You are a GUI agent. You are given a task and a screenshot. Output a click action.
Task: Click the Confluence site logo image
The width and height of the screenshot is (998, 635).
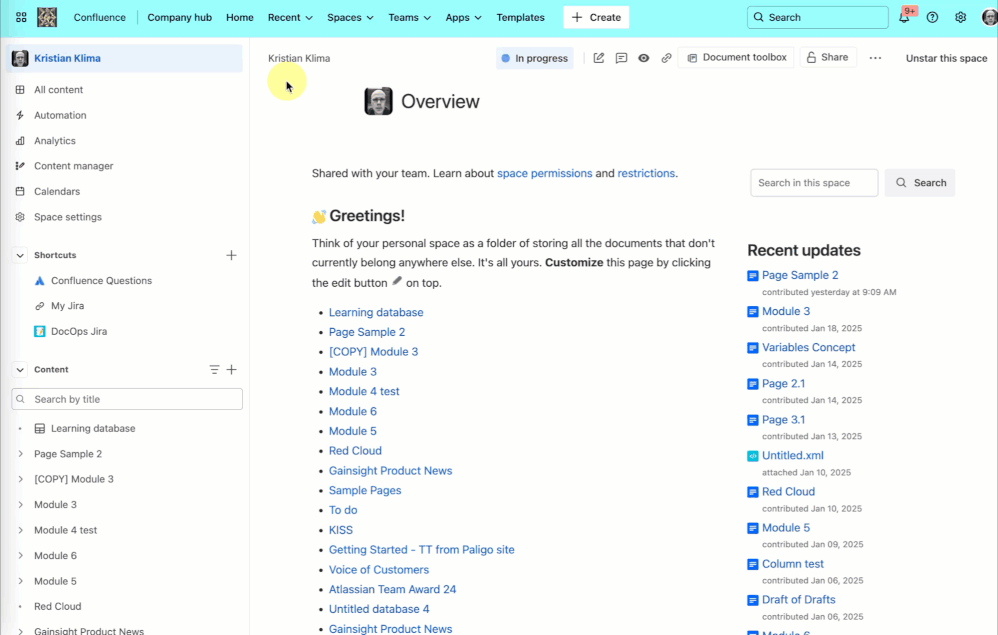pos(46,17)
